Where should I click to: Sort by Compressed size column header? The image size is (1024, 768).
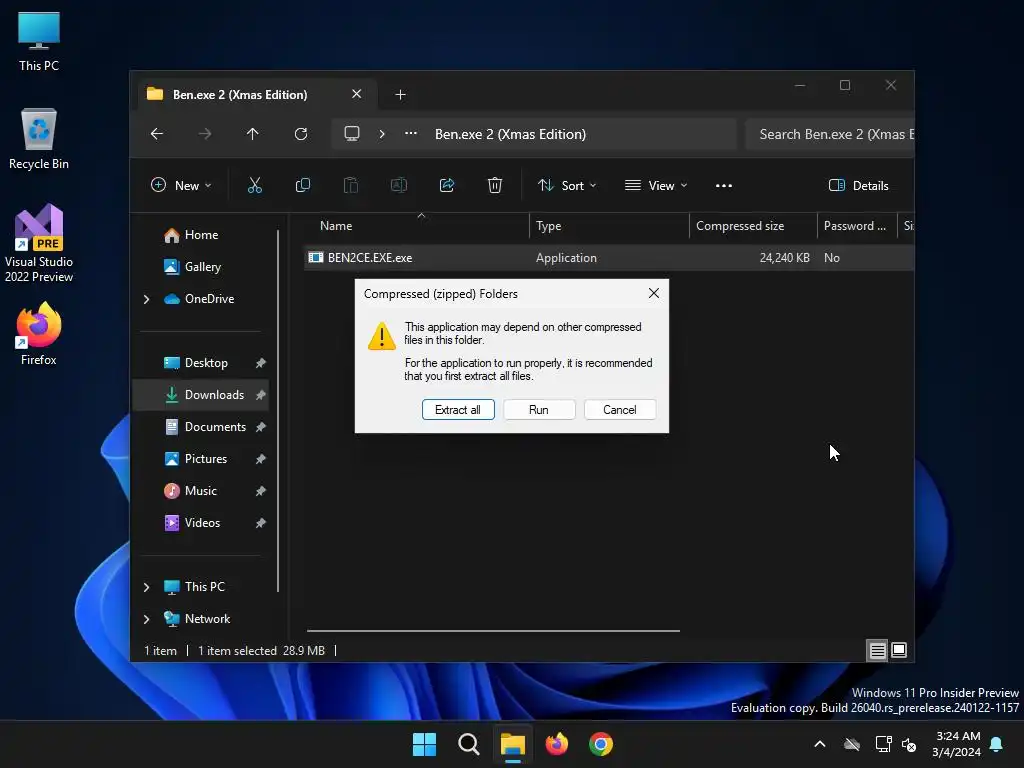[753, 226]
